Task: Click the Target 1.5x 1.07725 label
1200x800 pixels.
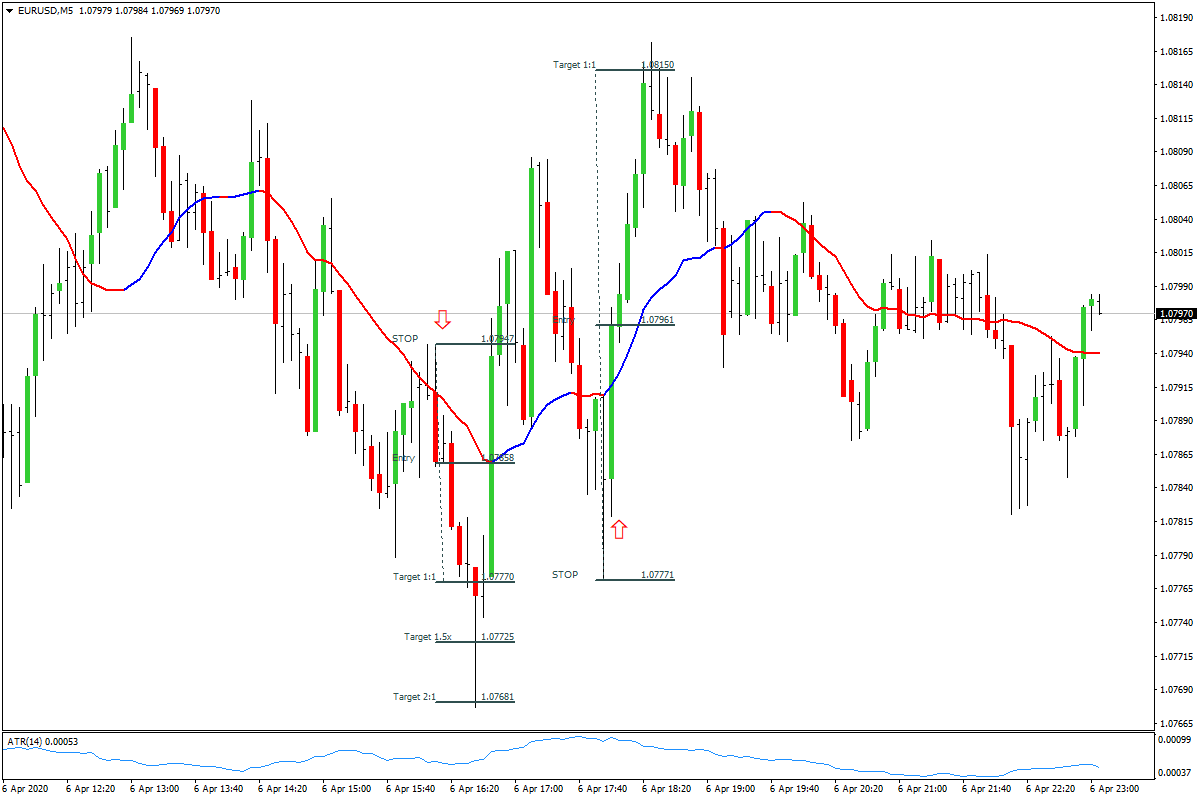Action: [x=430, y=636]
